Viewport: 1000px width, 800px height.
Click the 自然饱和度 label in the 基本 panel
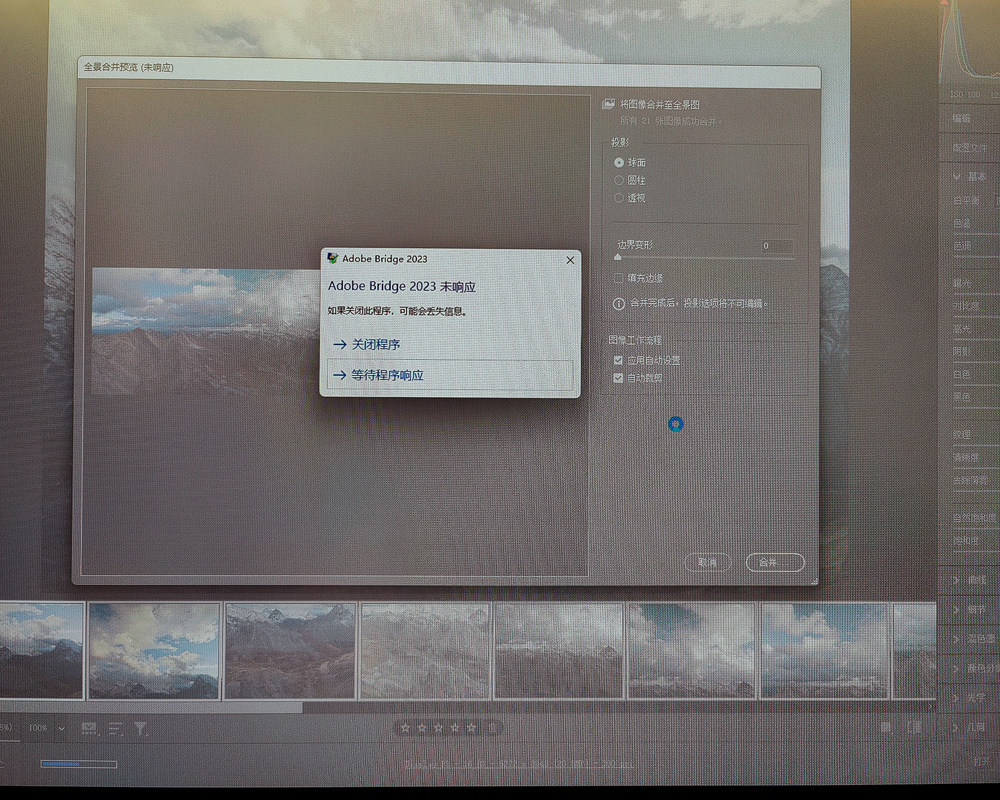click(x=974, y=518)
